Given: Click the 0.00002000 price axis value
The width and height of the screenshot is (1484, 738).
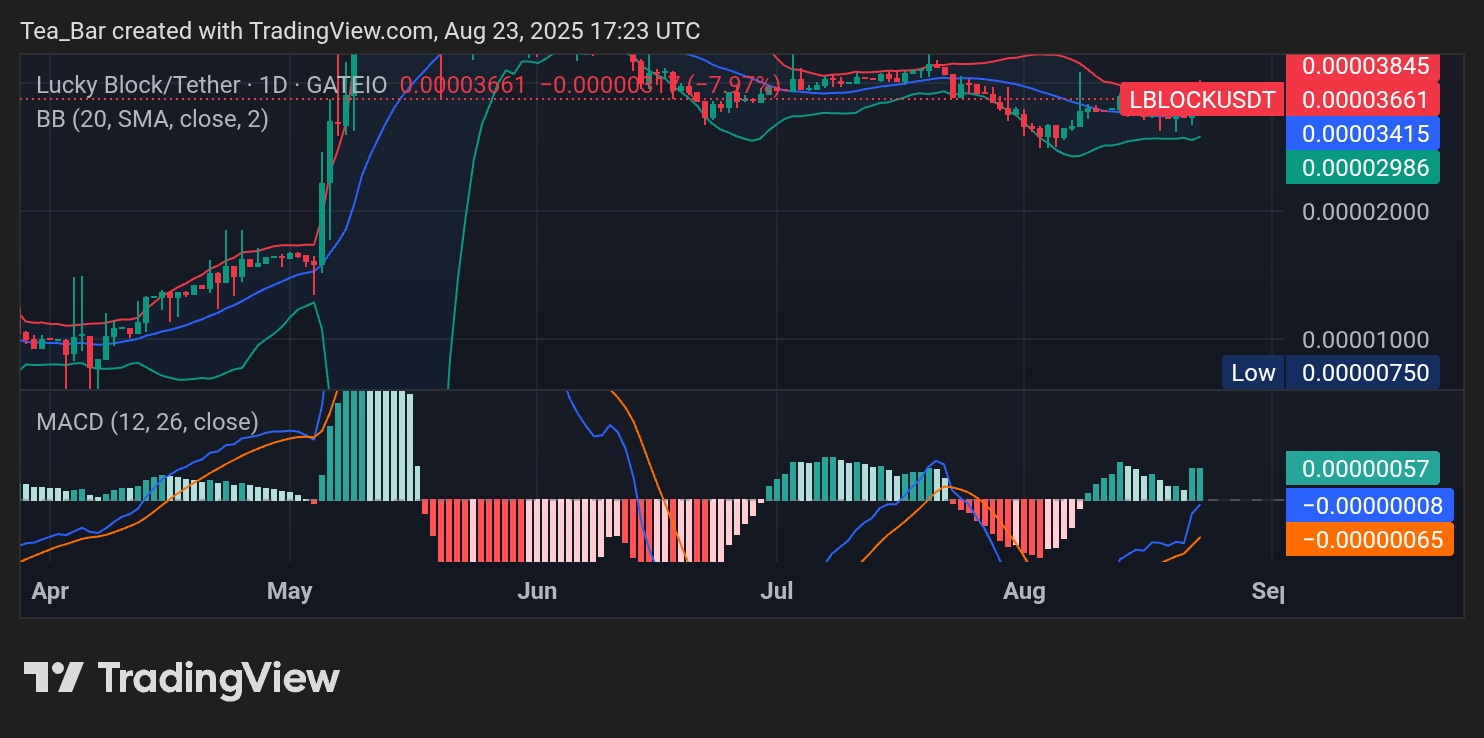Looking at the screenshot, I should pyautogui.click(x=1365, y=211).
